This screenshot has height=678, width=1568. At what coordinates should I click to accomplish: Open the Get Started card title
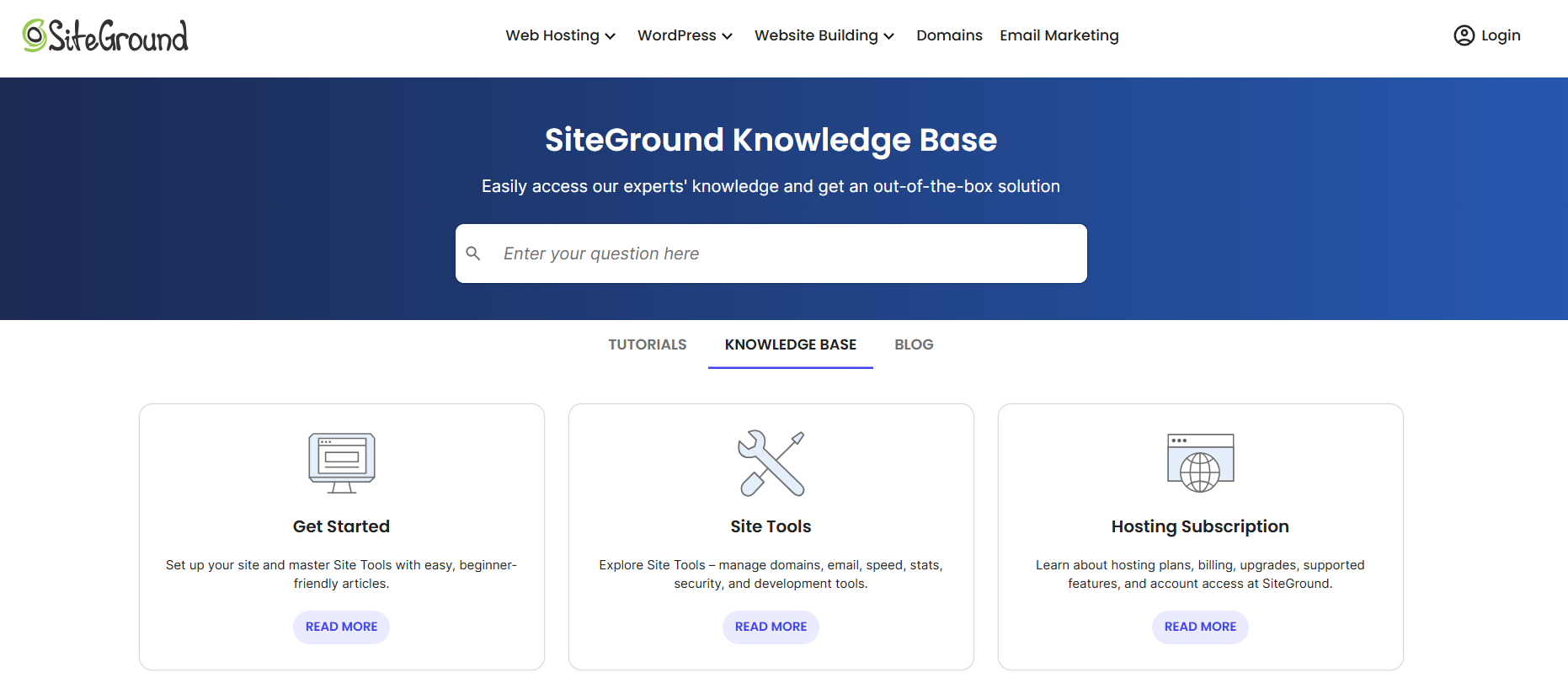point(341,526)
